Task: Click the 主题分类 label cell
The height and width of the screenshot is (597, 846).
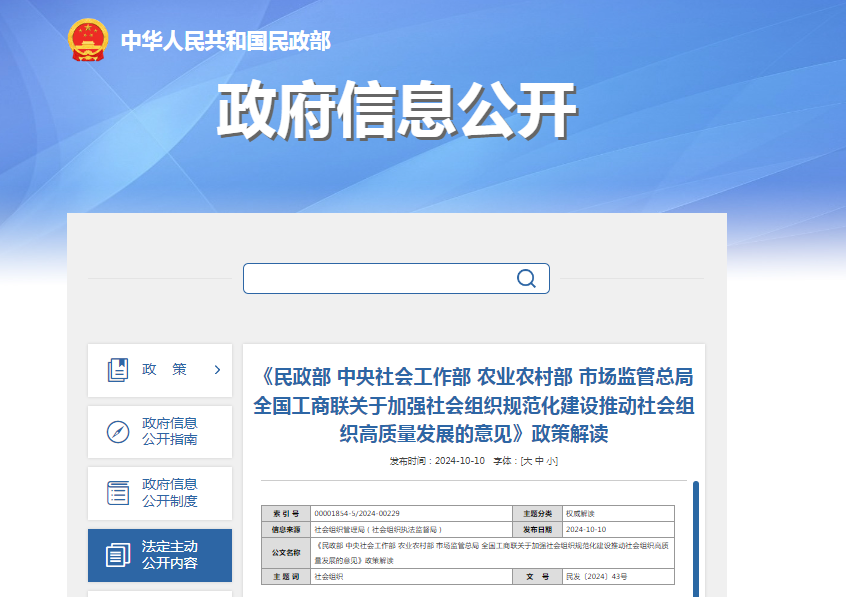Action: click(537, 513)
